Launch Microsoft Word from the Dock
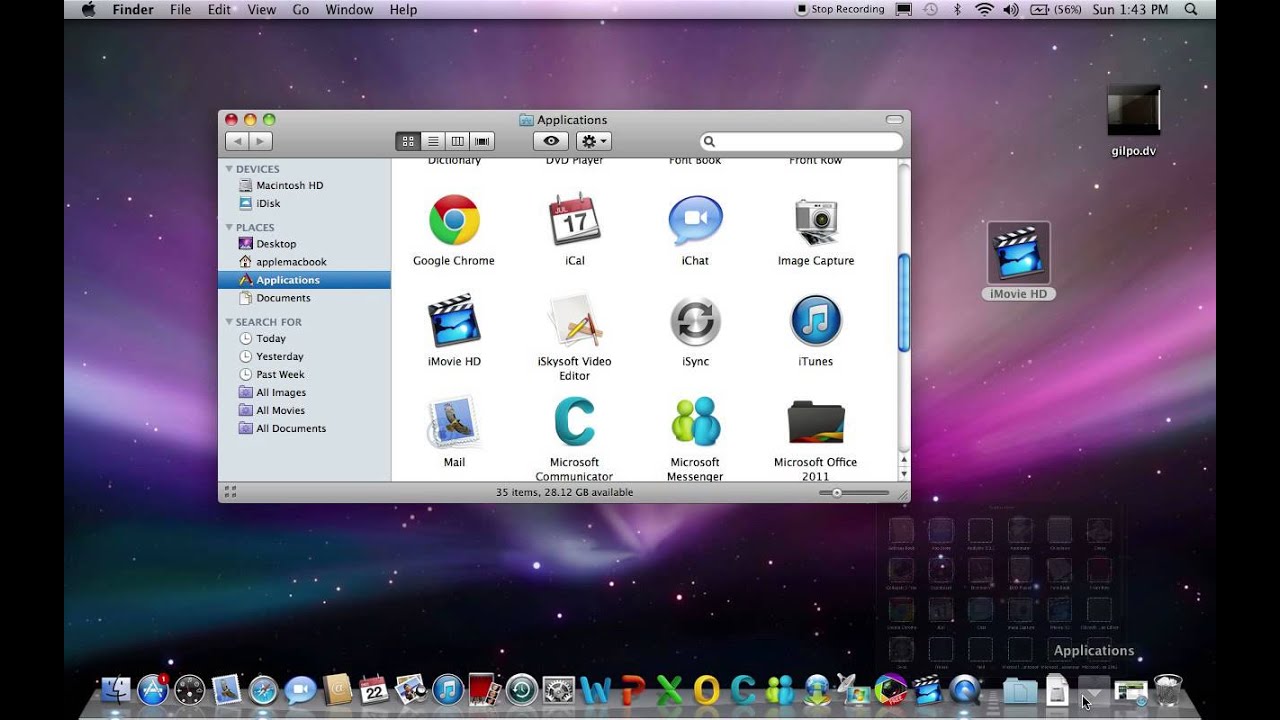The image size is (1280, 720). 595,690
